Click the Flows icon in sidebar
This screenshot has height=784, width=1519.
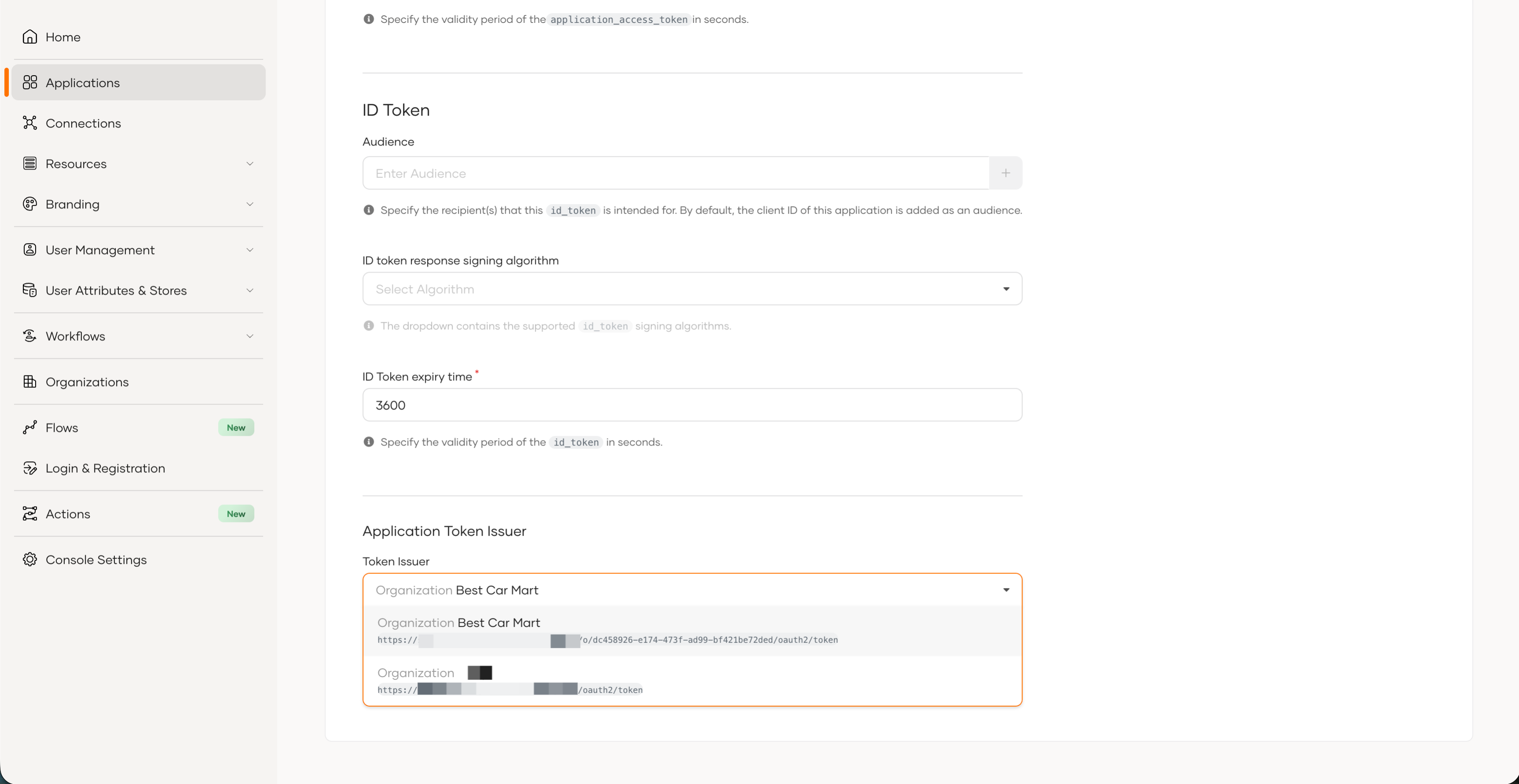coord(29,427)
